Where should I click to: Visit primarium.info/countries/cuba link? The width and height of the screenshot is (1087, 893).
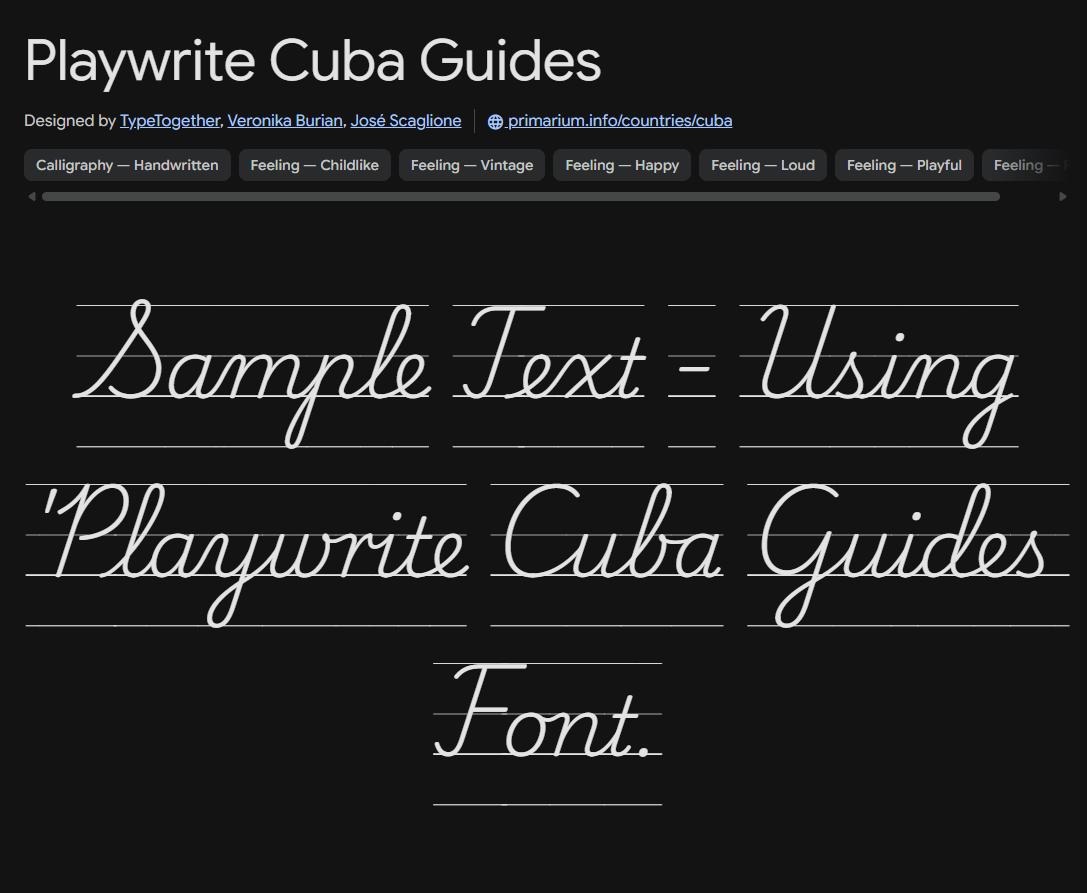(620, 121)
